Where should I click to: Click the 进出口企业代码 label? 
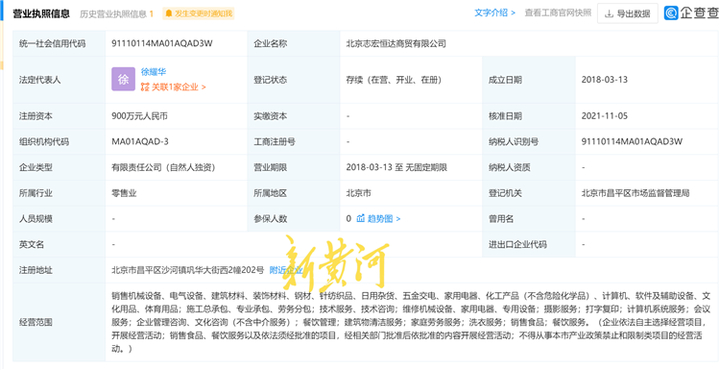(518, 245)
